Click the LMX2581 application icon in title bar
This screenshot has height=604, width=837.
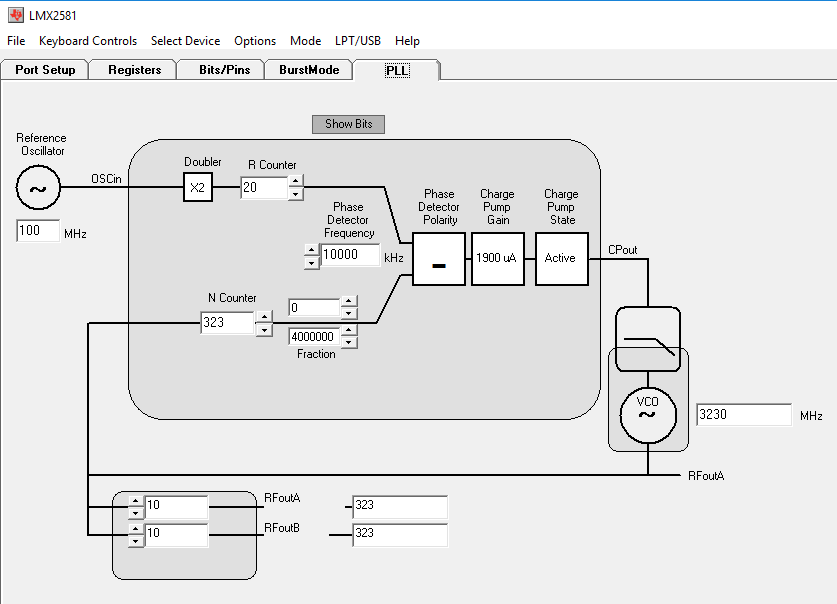click(x=15, y=15)
